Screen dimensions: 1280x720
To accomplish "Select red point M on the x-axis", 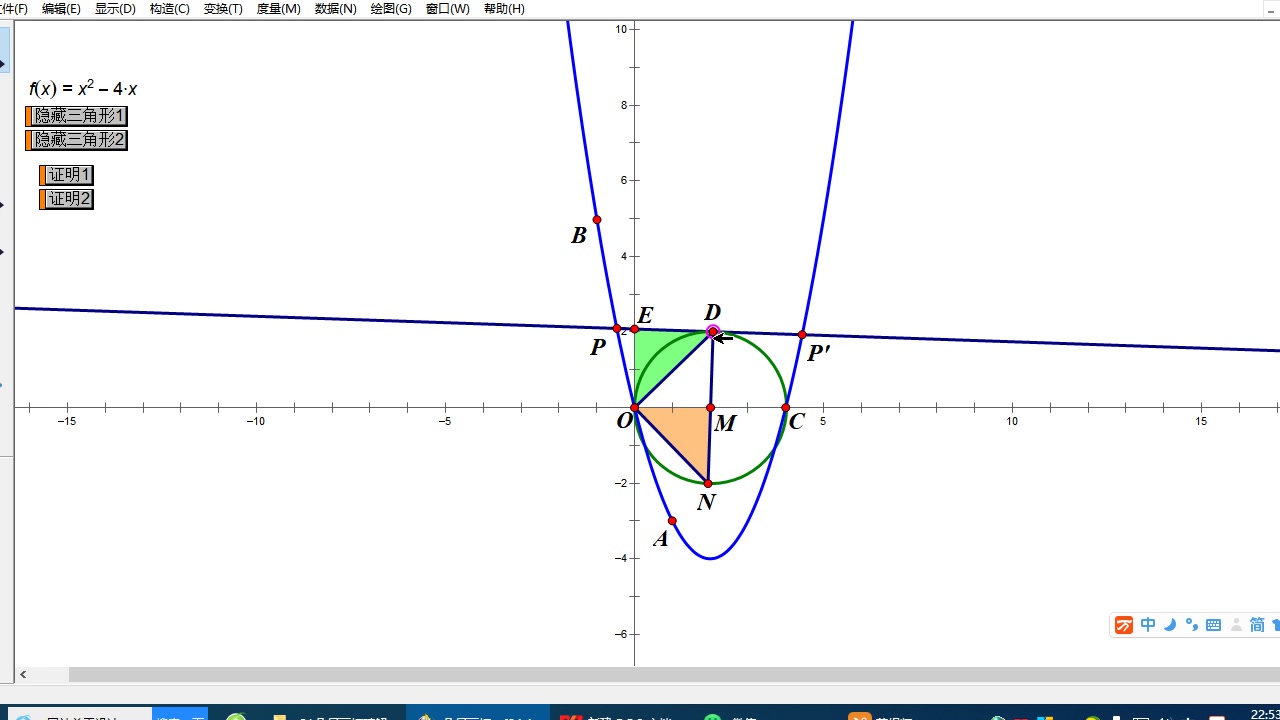I will [x=710, y=408].
